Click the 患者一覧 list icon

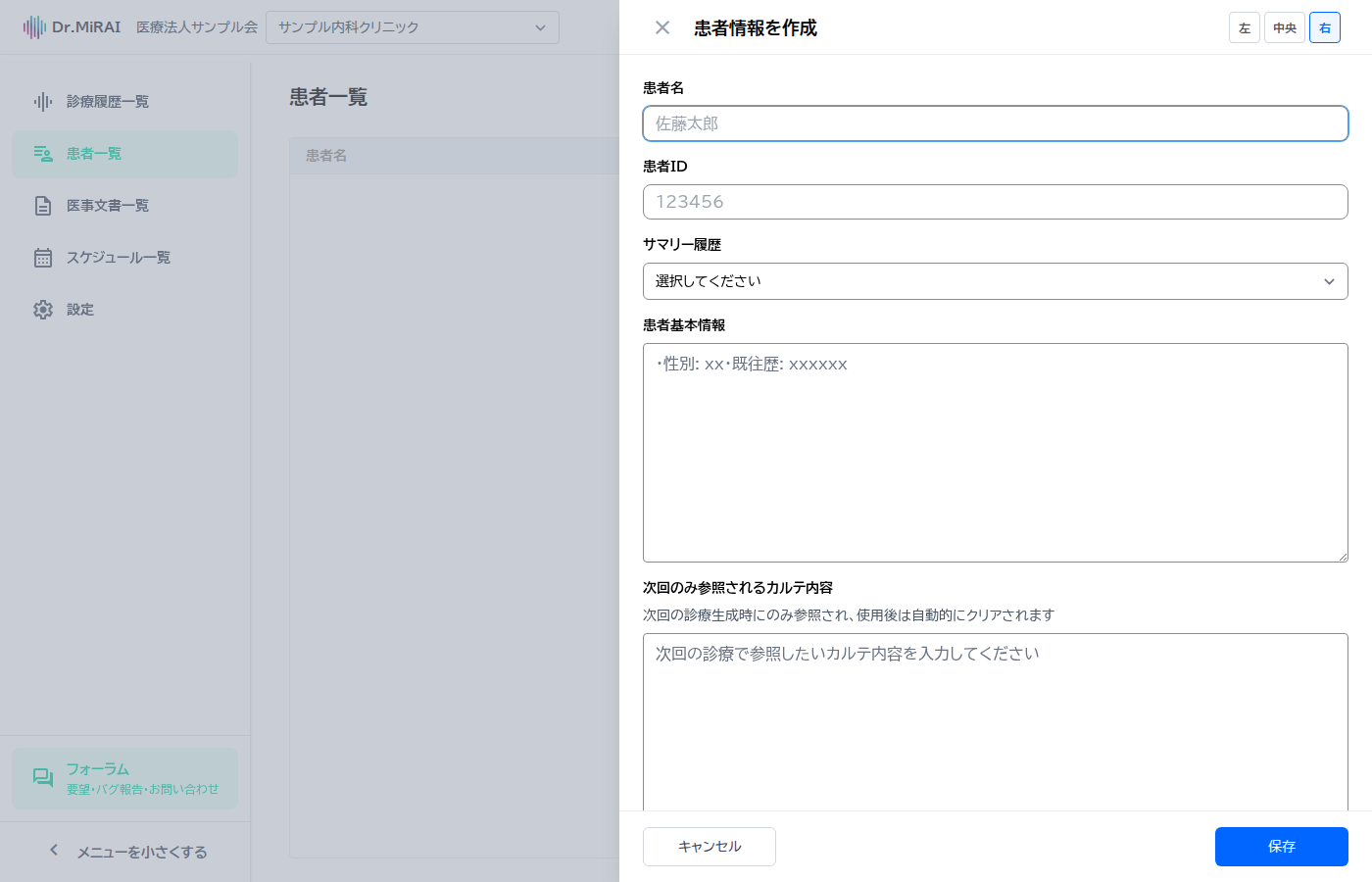(43, 154)
